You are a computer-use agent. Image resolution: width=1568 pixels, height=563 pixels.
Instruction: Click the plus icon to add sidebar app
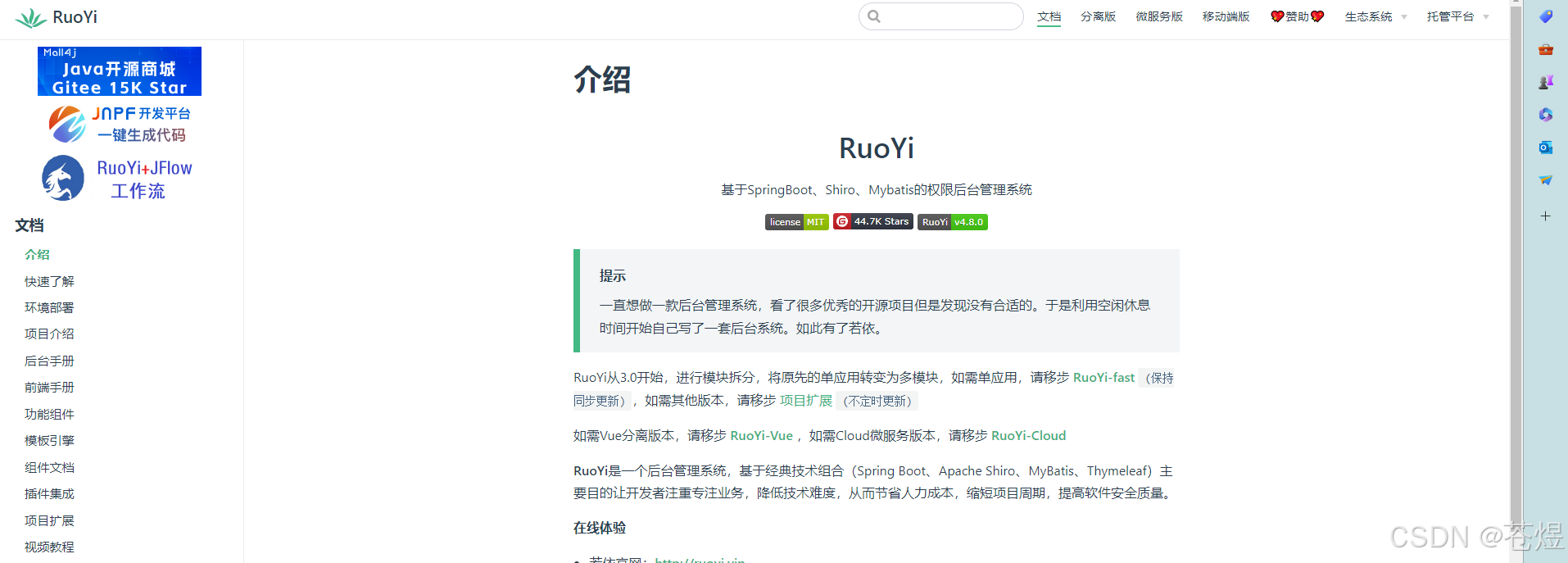pos(1546,216)
